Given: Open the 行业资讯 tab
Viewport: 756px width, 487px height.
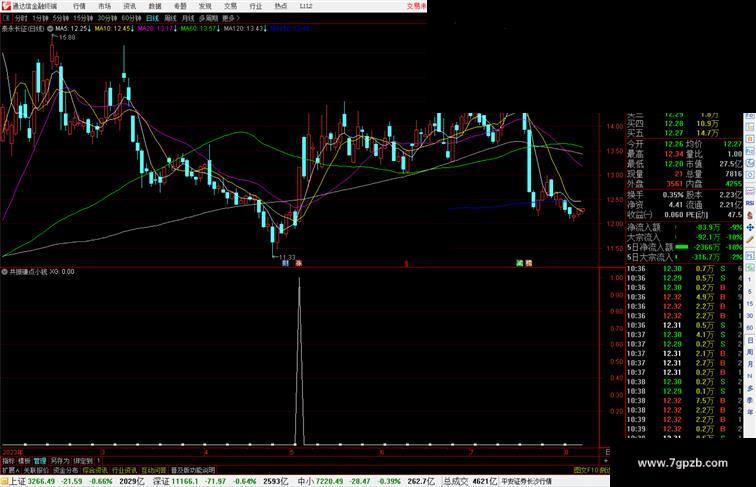Looking at the screenshot, I should click(x=124, y=470).
